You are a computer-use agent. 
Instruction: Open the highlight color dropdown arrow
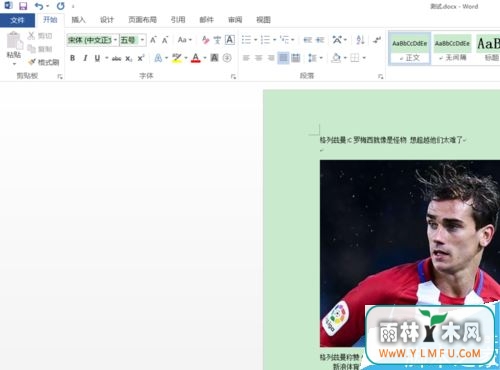click(x=186, y=58)
